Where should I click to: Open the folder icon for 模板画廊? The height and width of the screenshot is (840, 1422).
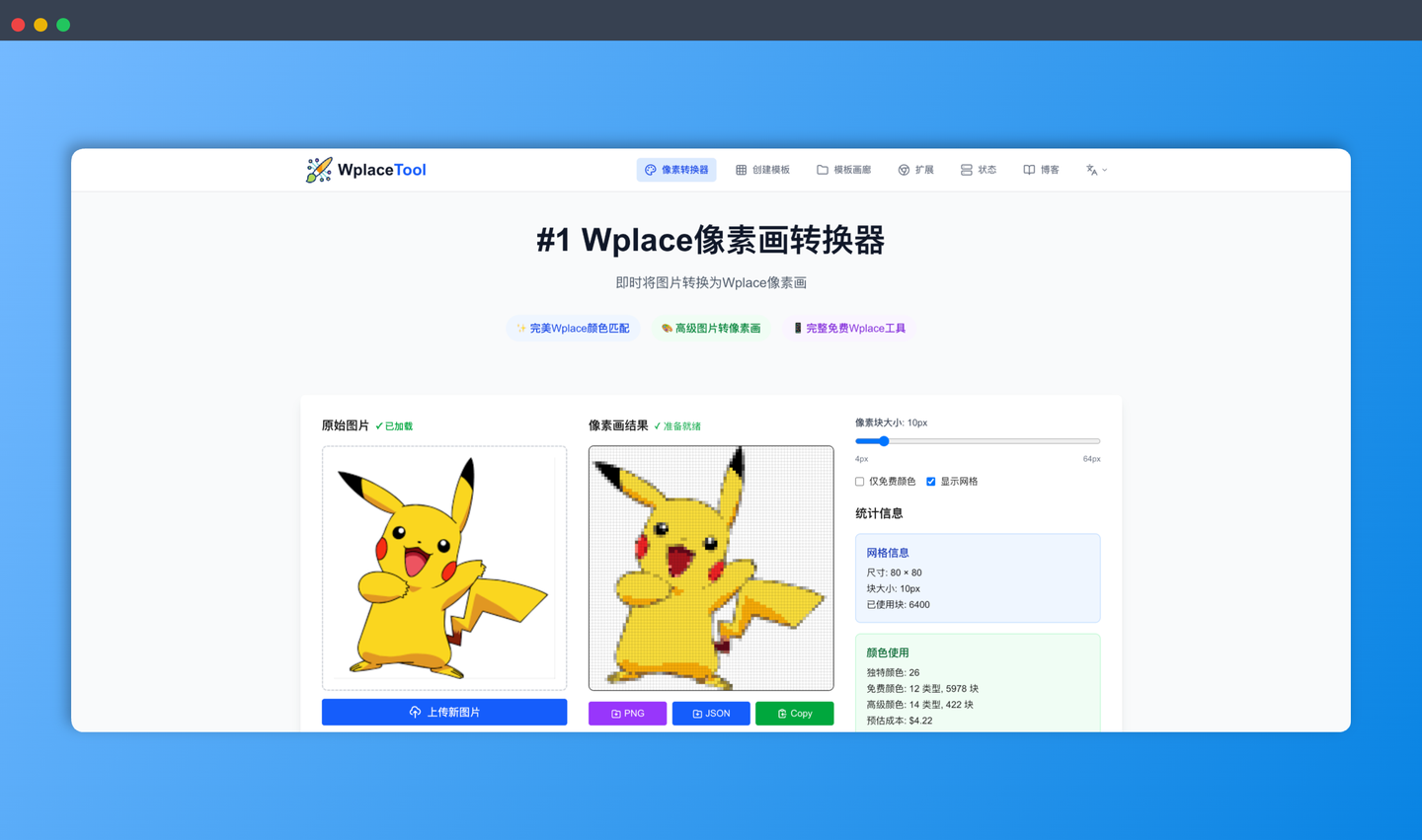pos(821,169)
